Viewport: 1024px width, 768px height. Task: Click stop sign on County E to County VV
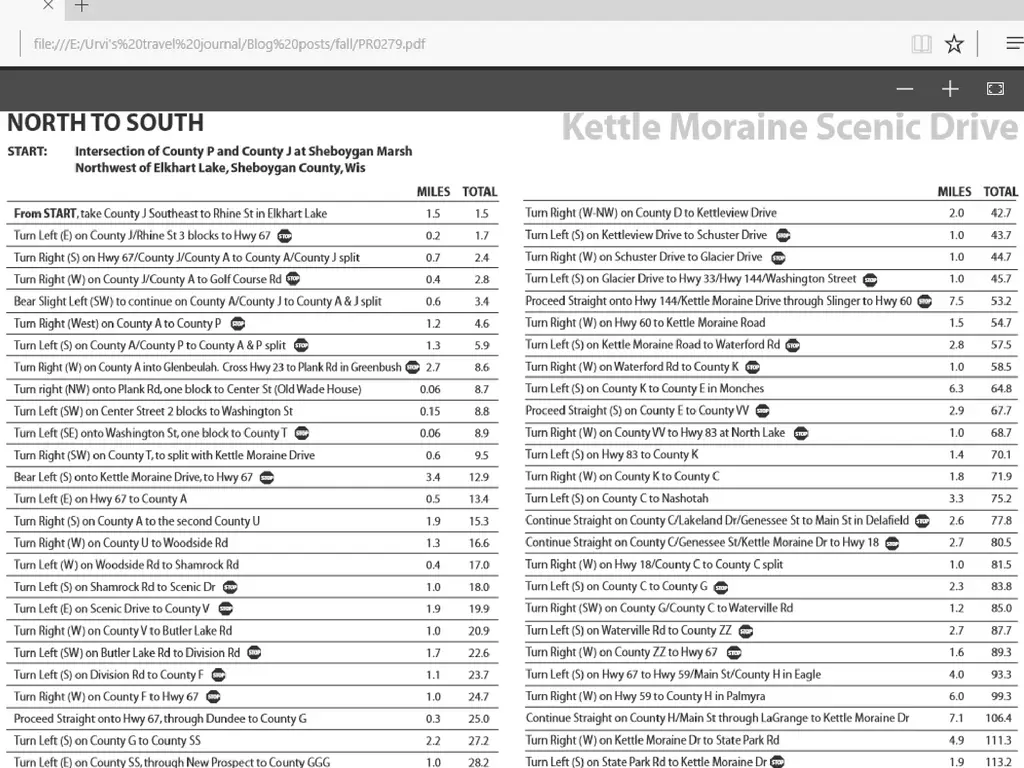tap(762, 411)
